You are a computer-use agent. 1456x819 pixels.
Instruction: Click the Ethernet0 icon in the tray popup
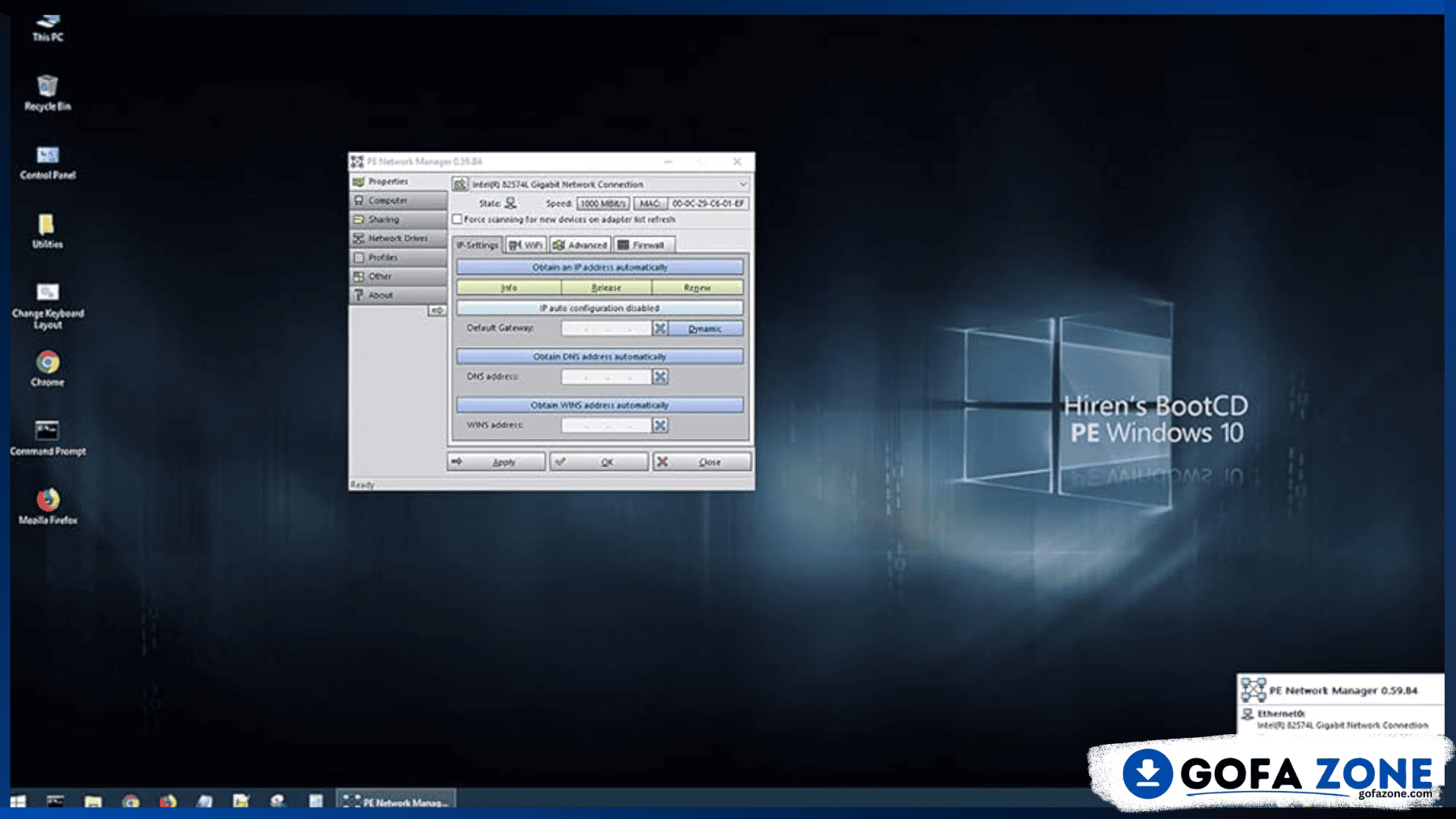1247,714
